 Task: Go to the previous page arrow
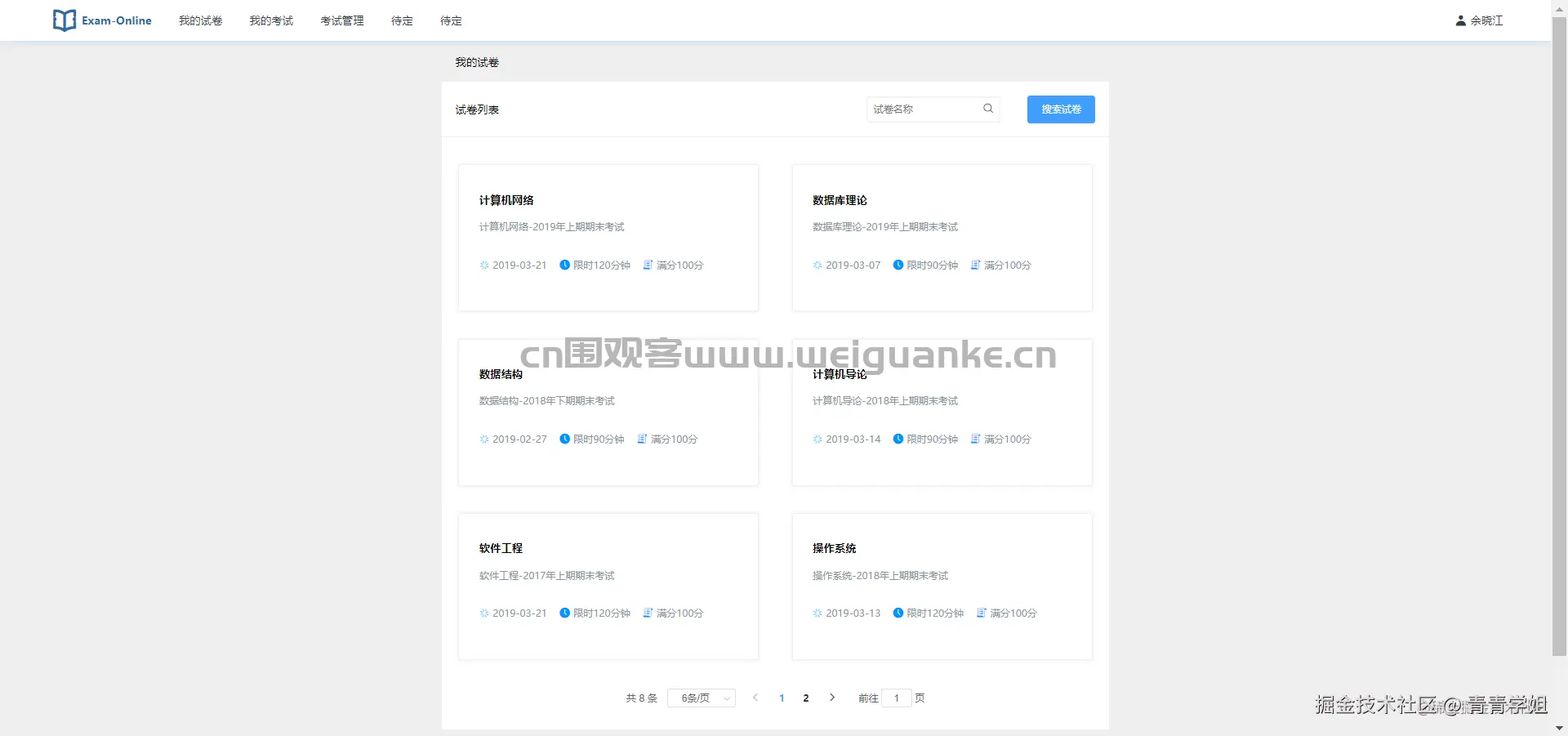click(755, 698)
